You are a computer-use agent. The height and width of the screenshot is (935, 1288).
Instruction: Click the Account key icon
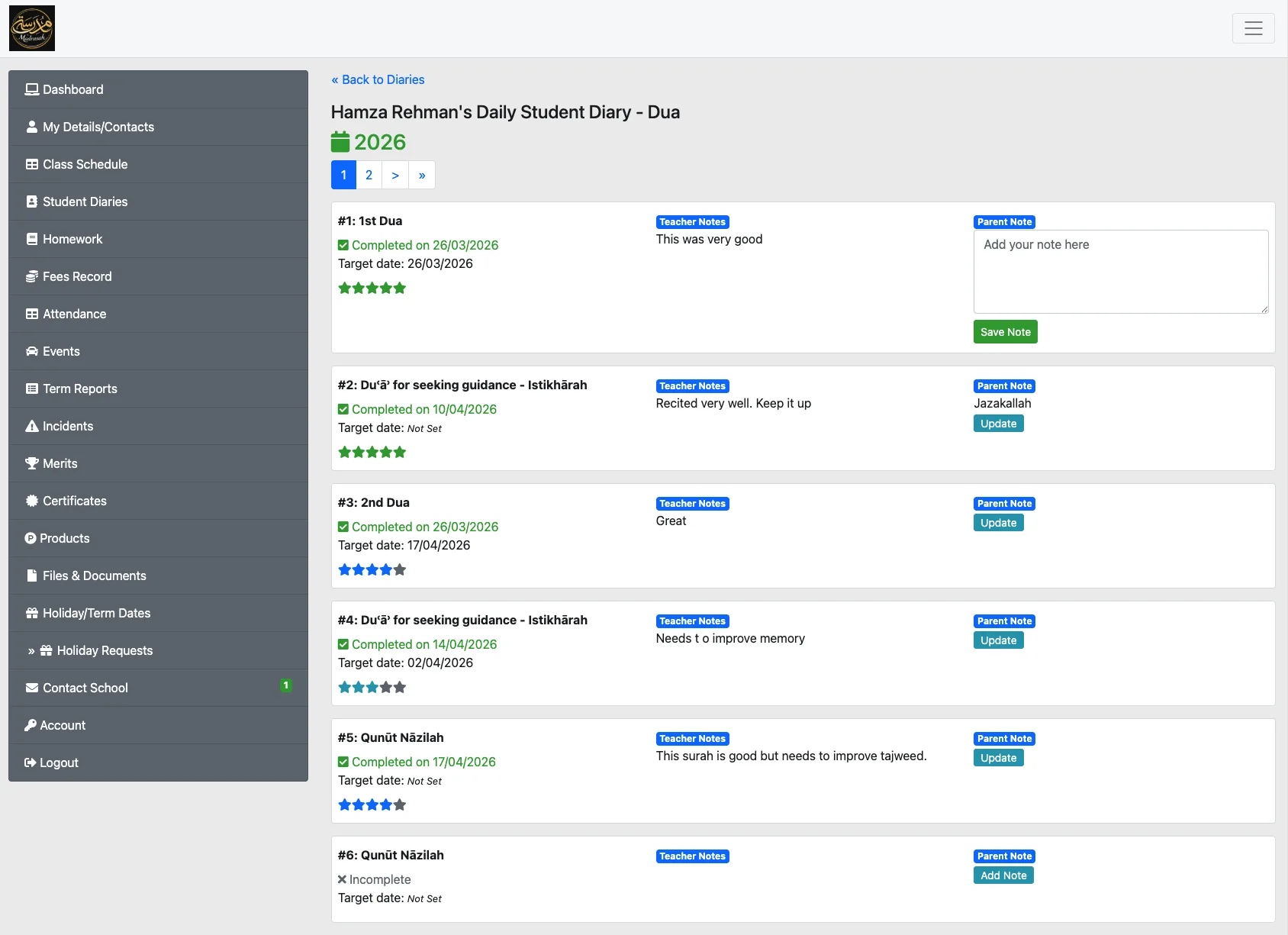pyautogui.click(x=31, y=725)
